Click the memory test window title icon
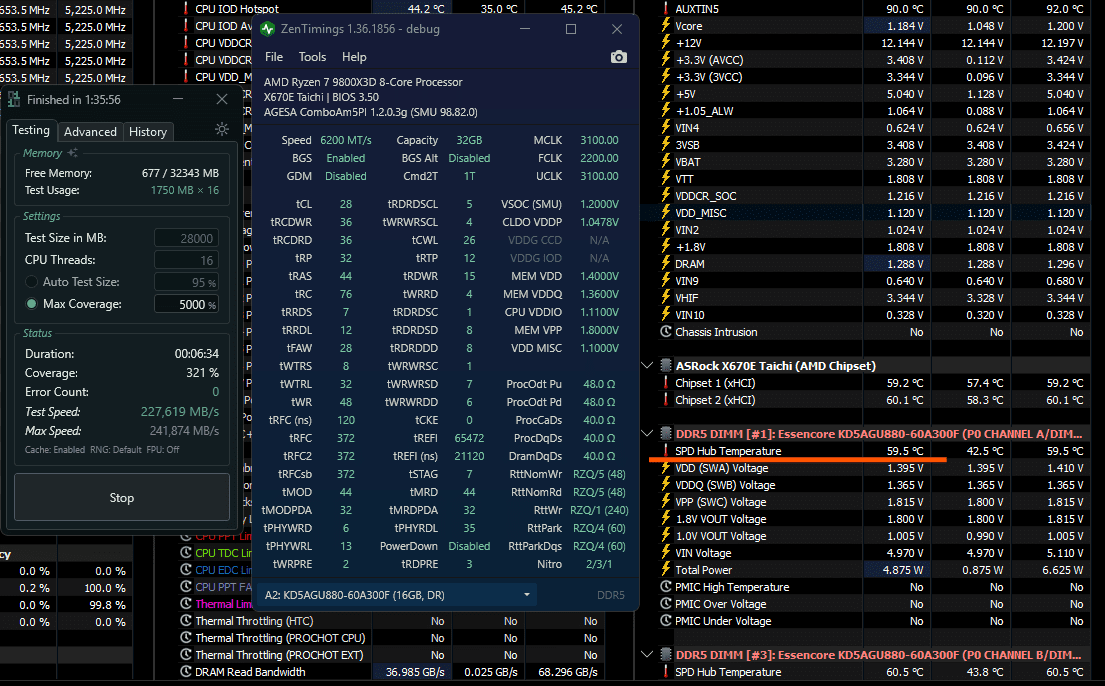The width and height of the screenshot is (1105, 686). click(x=13, y=99)
